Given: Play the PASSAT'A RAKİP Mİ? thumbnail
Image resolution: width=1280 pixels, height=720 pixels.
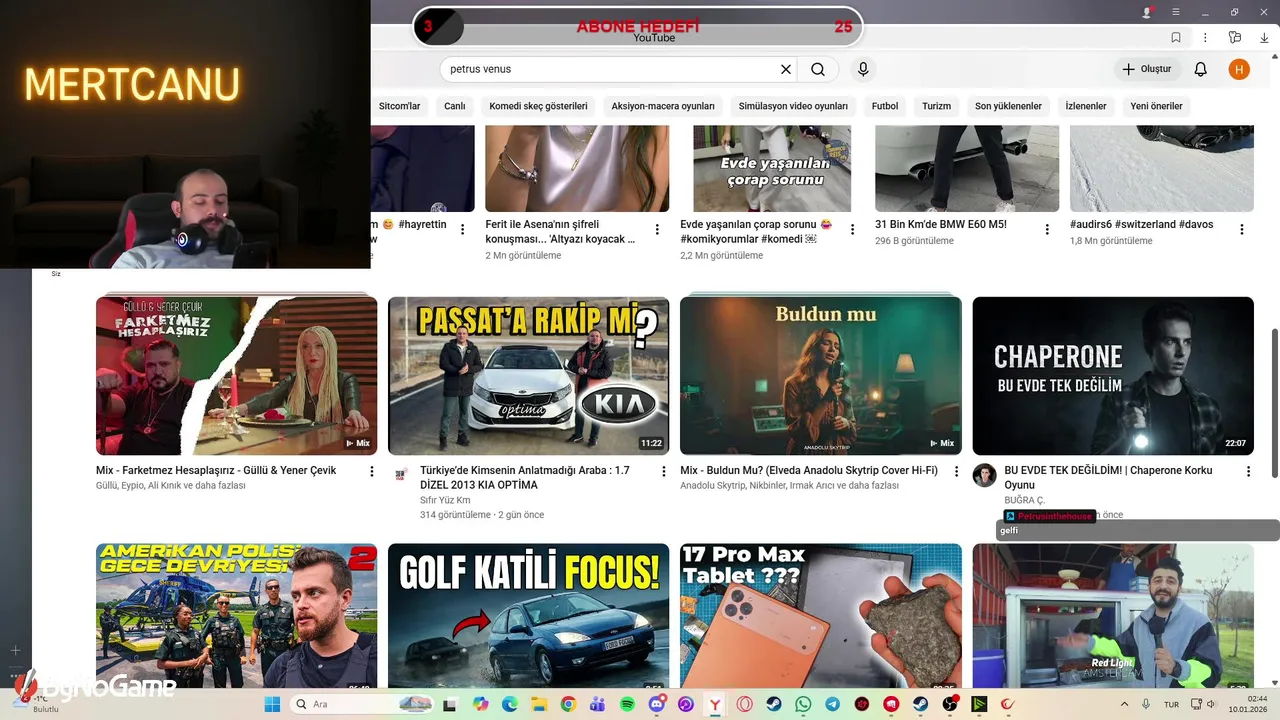Looking at the screenshot, I should (529, 375).
